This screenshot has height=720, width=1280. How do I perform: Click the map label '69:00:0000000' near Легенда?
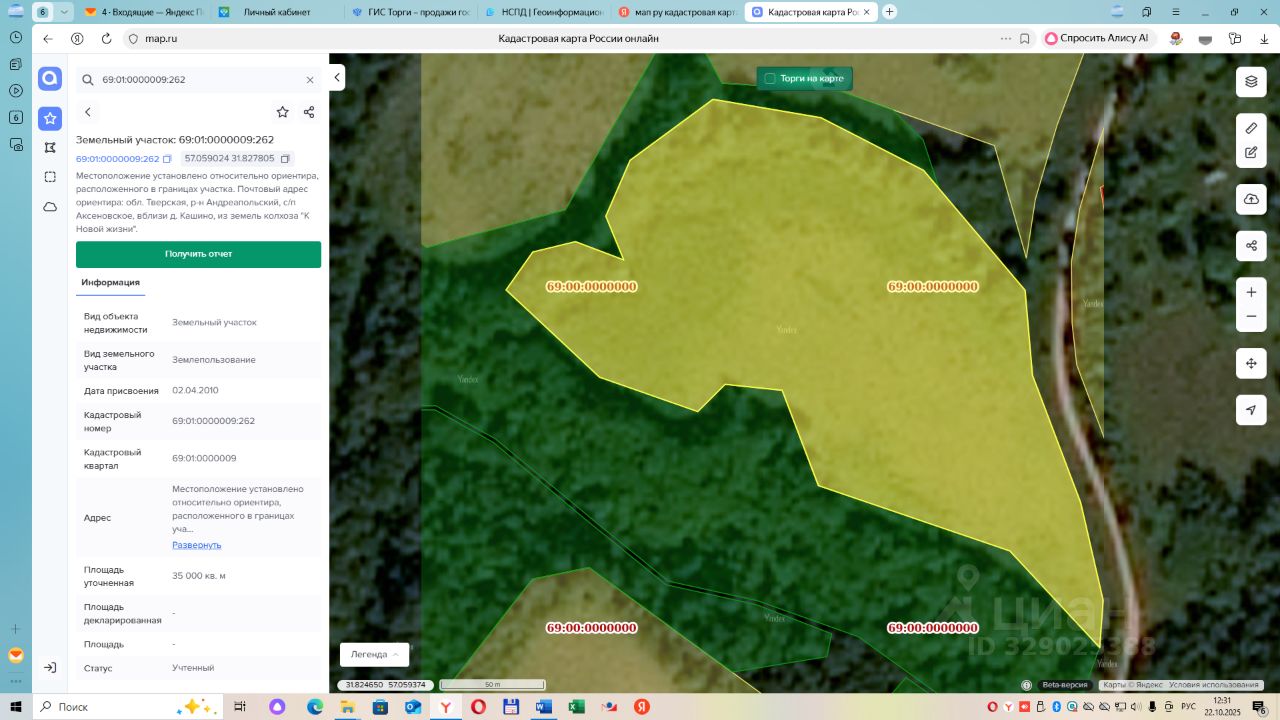pyautogui.click(x=591, y=628)
